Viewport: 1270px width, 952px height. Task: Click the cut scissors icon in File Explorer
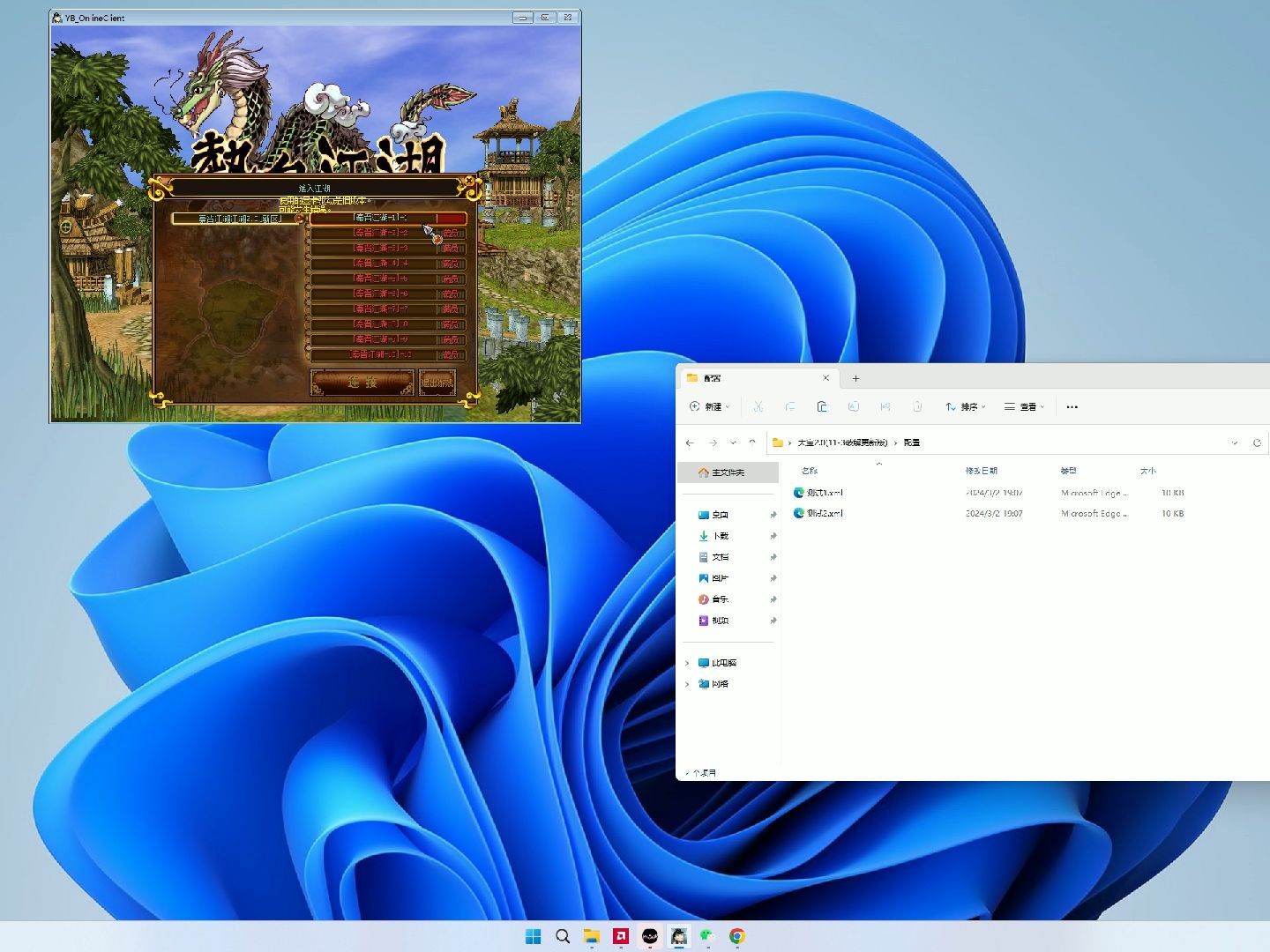tap(758, 406)
